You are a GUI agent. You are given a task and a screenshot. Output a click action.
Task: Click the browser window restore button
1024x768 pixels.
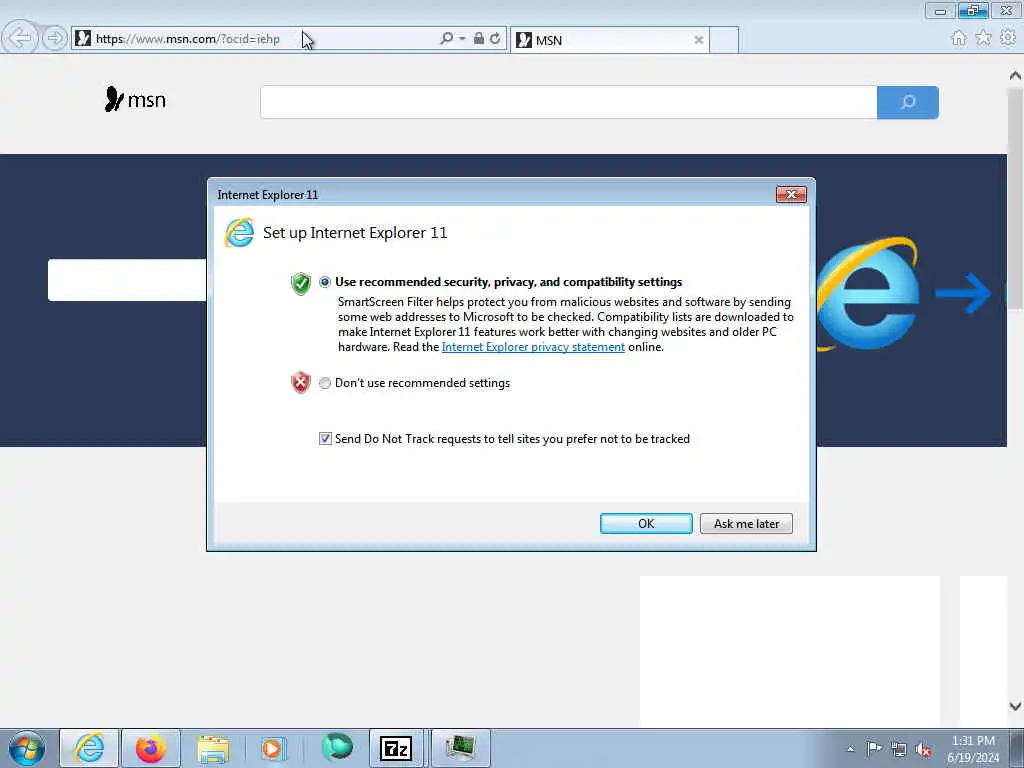pos(973,10)
